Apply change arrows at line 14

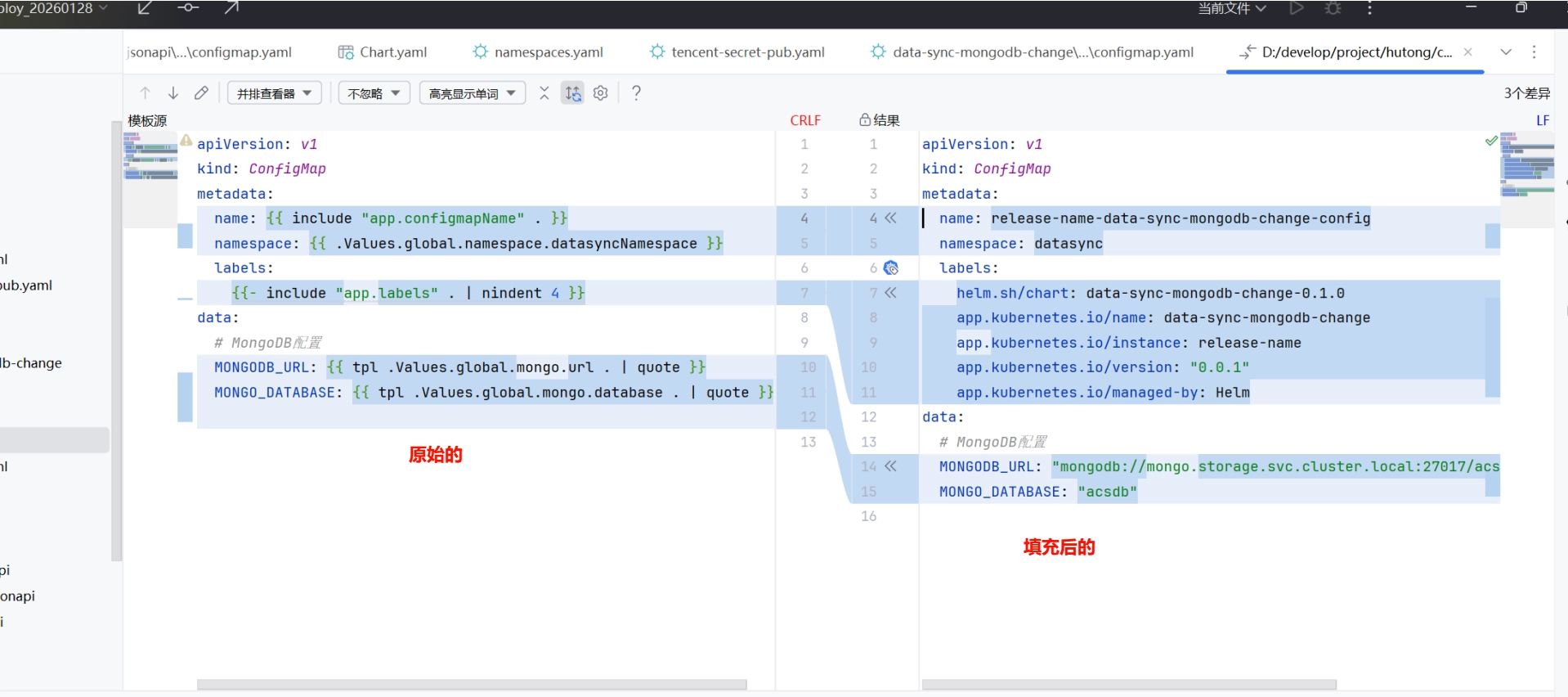[890, 466]
